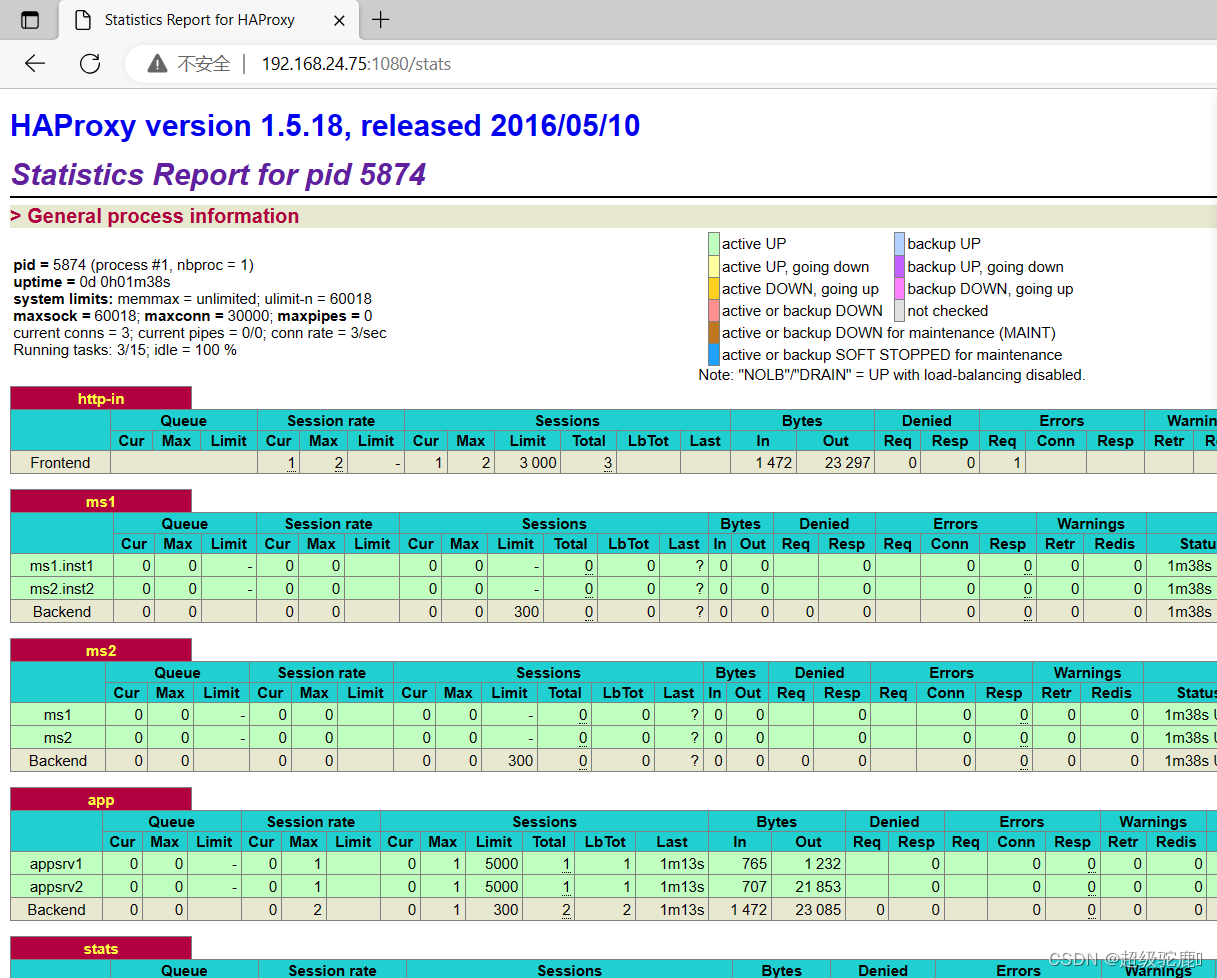Viewport: 1217px width, 978px height.
Task: Click the active DOWN, going up orange swatch
Action: pos(714,288)
